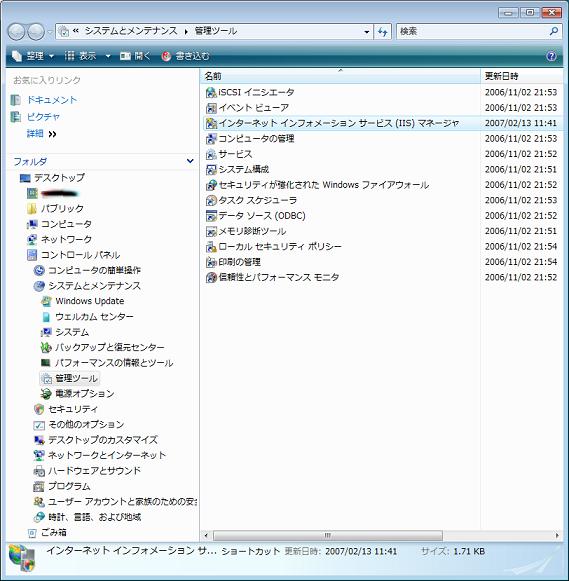This screenshot has width=569, height=581.
Task: Select コンピュータ in folder tree
Action: (66, 224)
